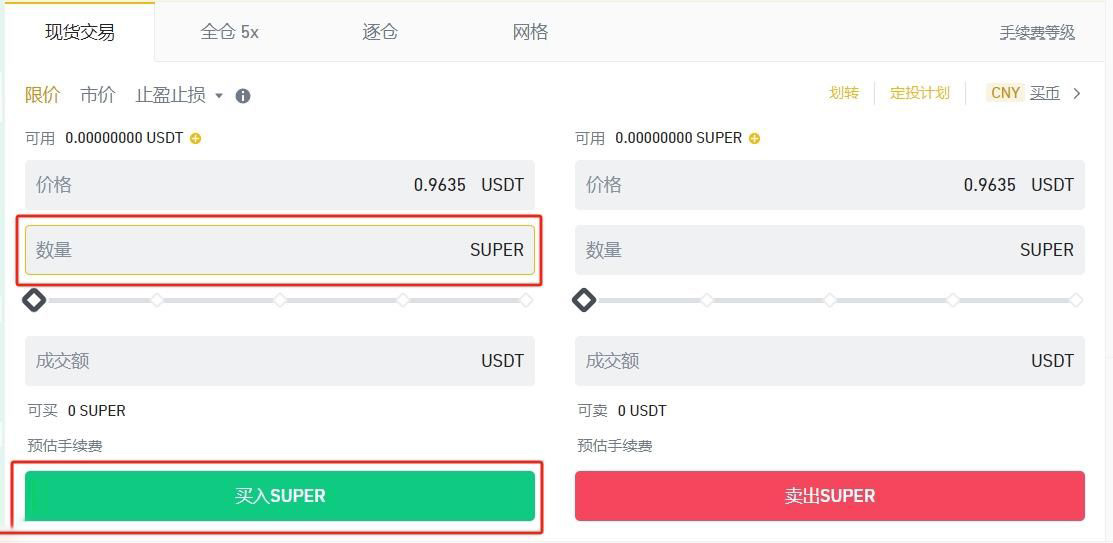Image resolution: width=1113 pixels, height=543 pixels.
Task: Open the 手续费等级 link
Action: (x=1037, y=33)
